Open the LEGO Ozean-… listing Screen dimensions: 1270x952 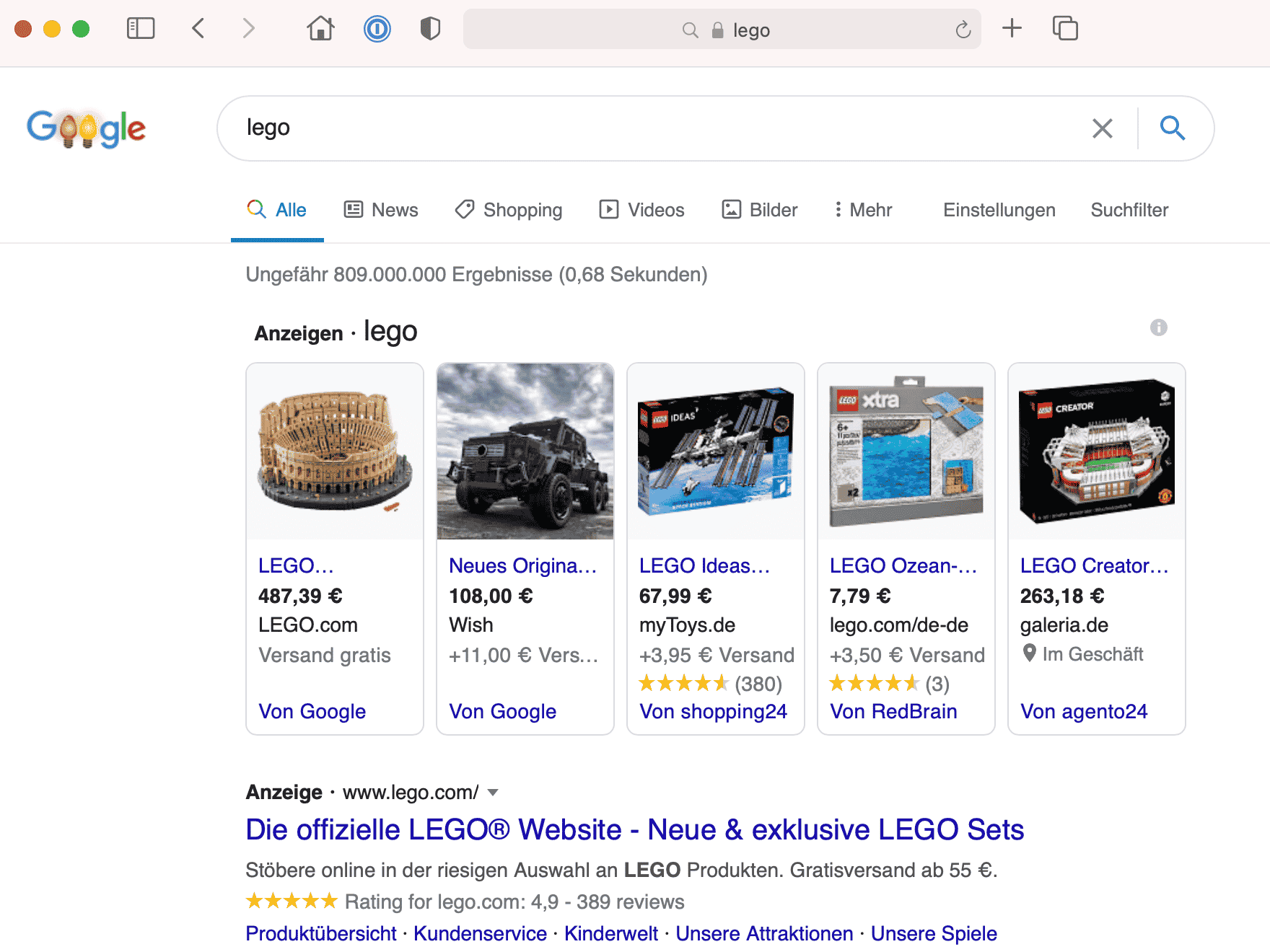click(x=903, y=565)
